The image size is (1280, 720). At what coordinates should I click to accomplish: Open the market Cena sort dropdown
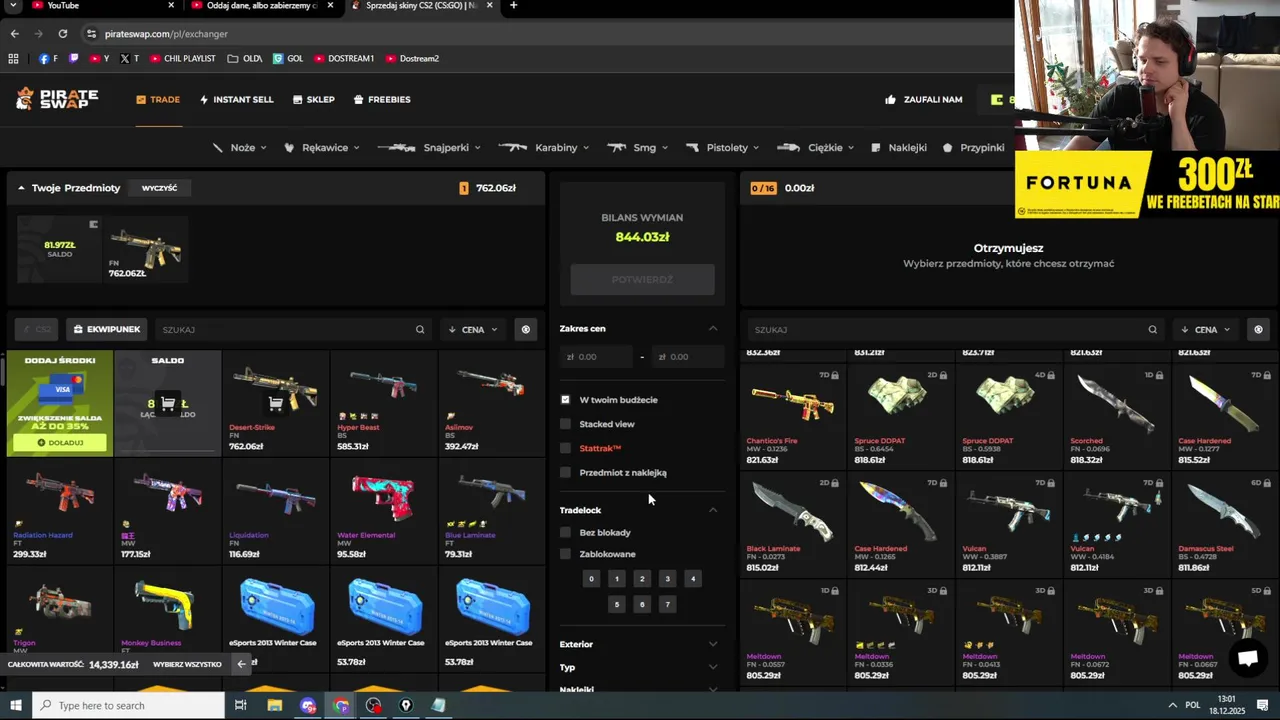pos(1206,329)
